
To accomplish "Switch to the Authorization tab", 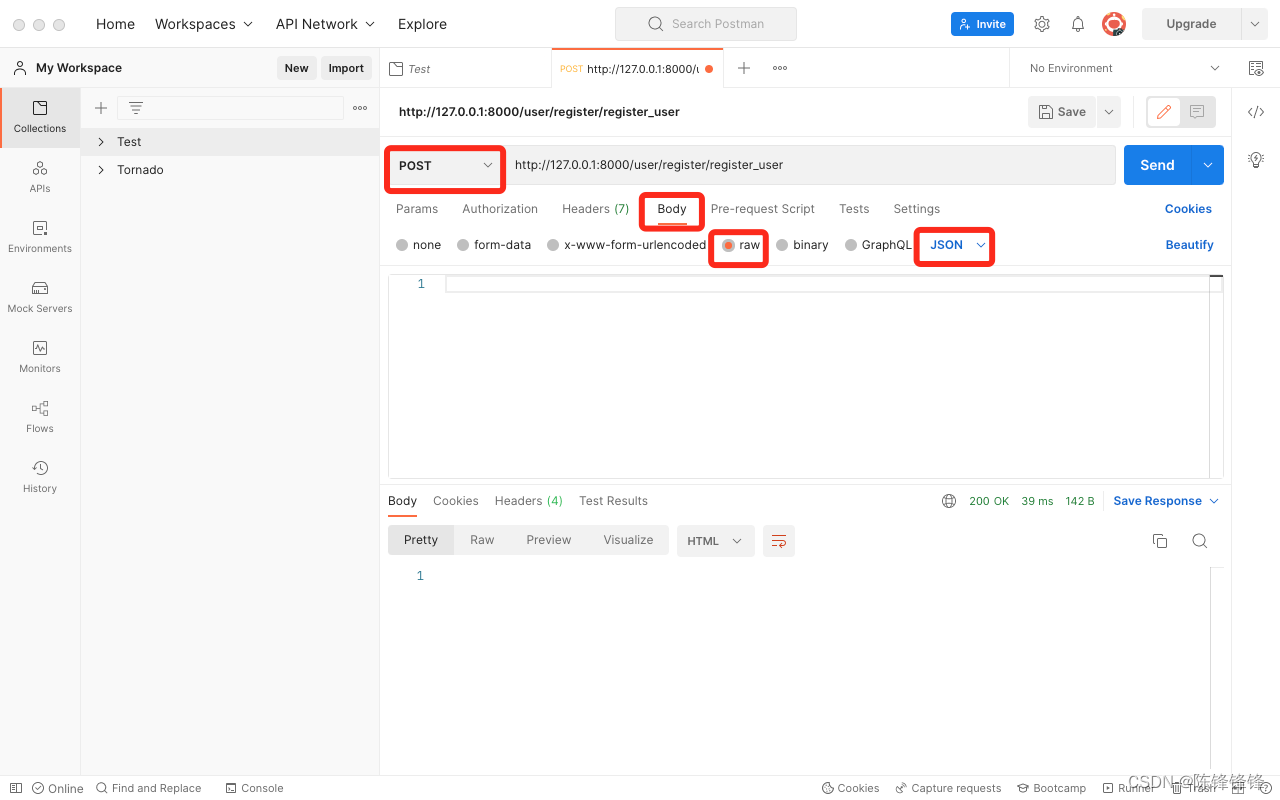I will [500, 209].
